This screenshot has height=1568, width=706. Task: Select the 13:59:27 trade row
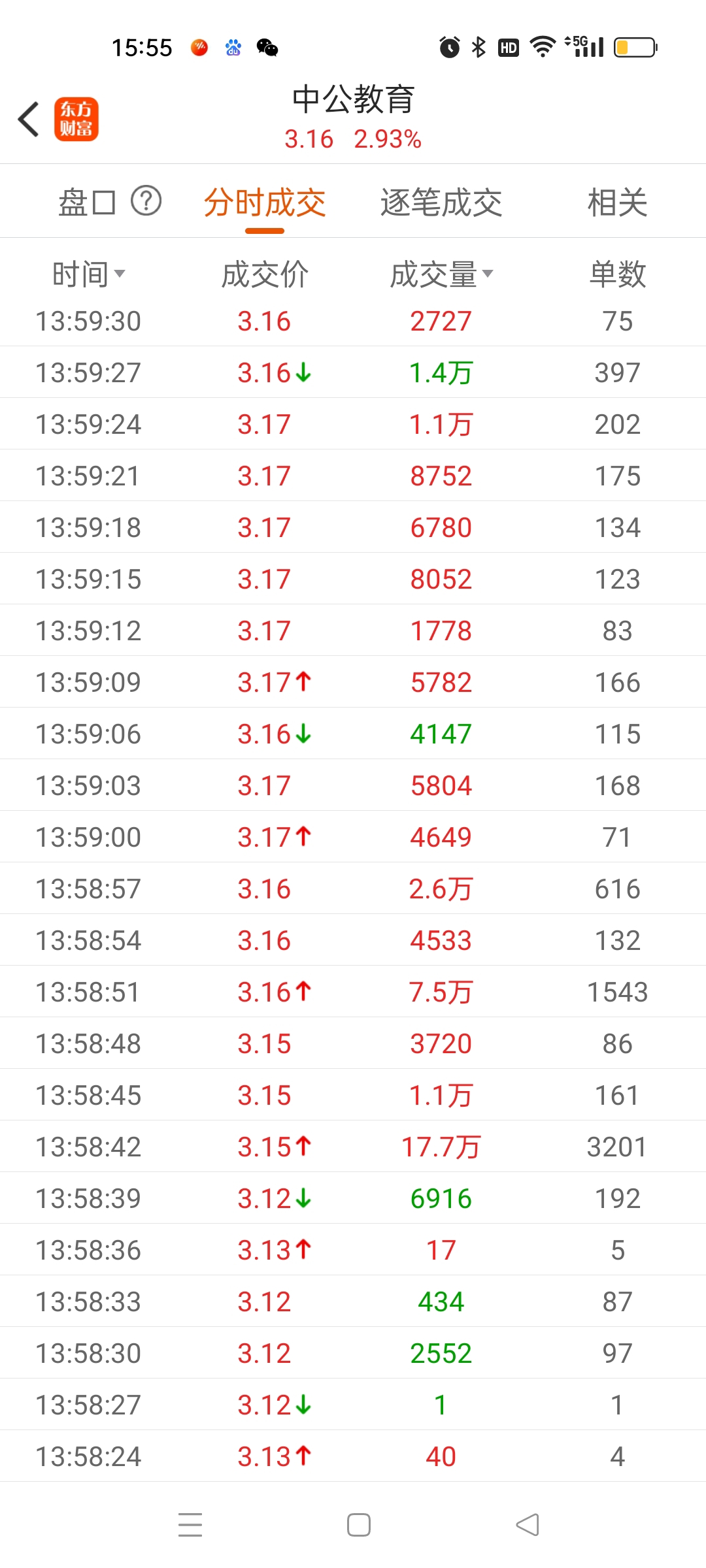(353, 372)
